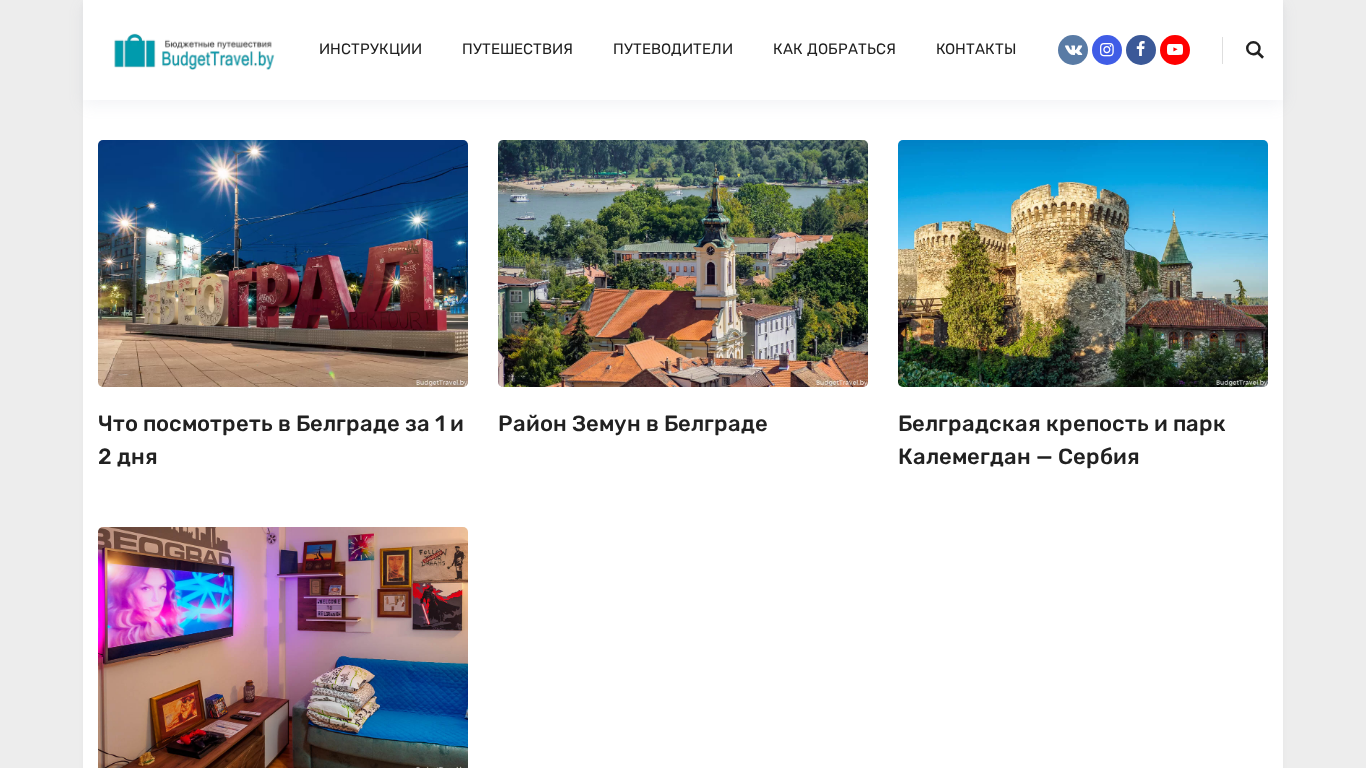This screenshot has height=768, width=1366.
Task: Open the Facebook icon in header
Action: coord(1141,50)
